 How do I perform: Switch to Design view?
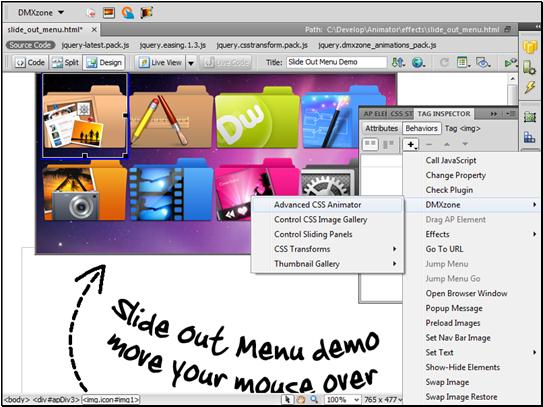(x=104, y=63)
